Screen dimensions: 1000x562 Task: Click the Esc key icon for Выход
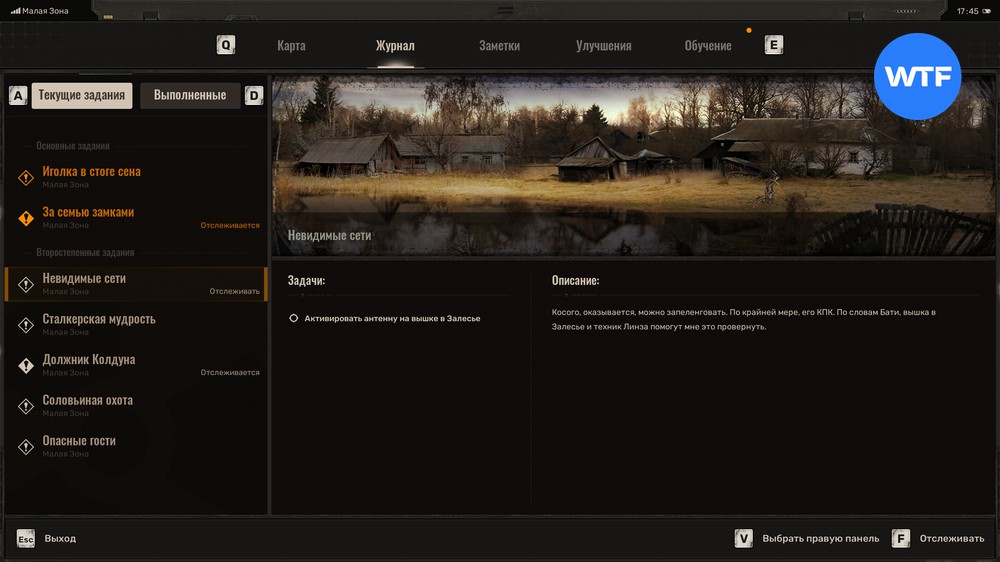pos(26,539)
